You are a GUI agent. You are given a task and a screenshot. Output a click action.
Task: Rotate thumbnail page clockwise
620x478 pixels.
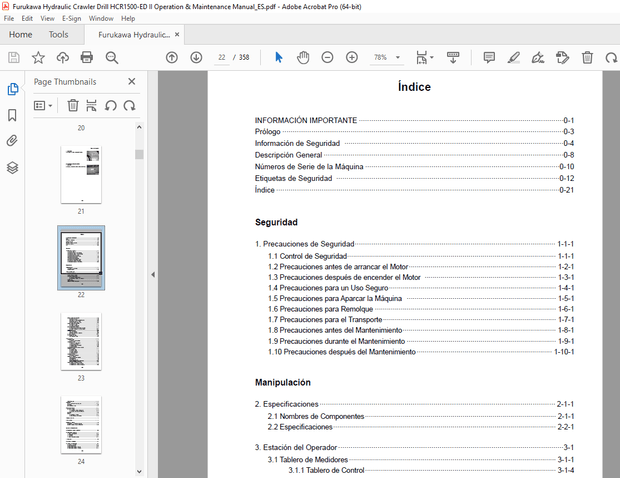[129, 106]
